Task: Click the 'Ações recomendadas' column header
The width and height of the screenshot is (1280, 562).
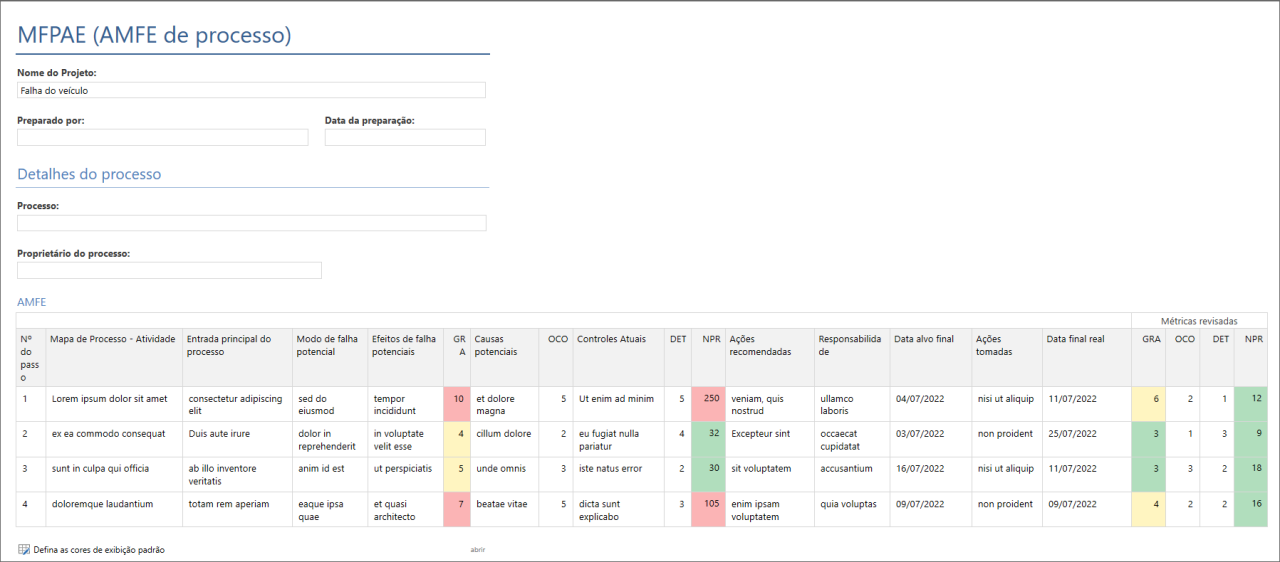Action: point(760,345)
